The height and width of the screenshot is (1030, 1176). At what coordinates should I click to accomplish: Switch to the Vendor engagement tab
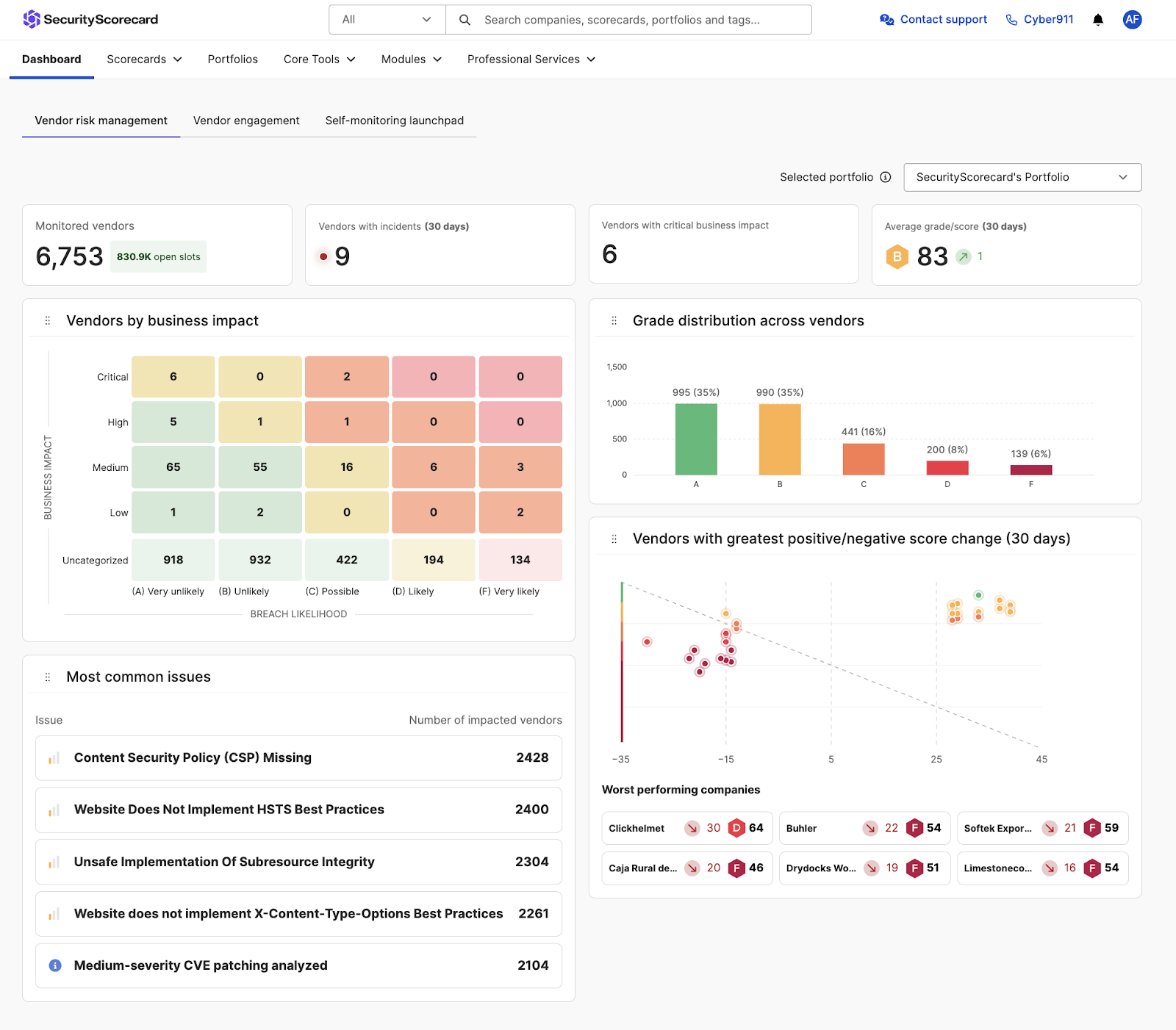click(x=246, y=120)
